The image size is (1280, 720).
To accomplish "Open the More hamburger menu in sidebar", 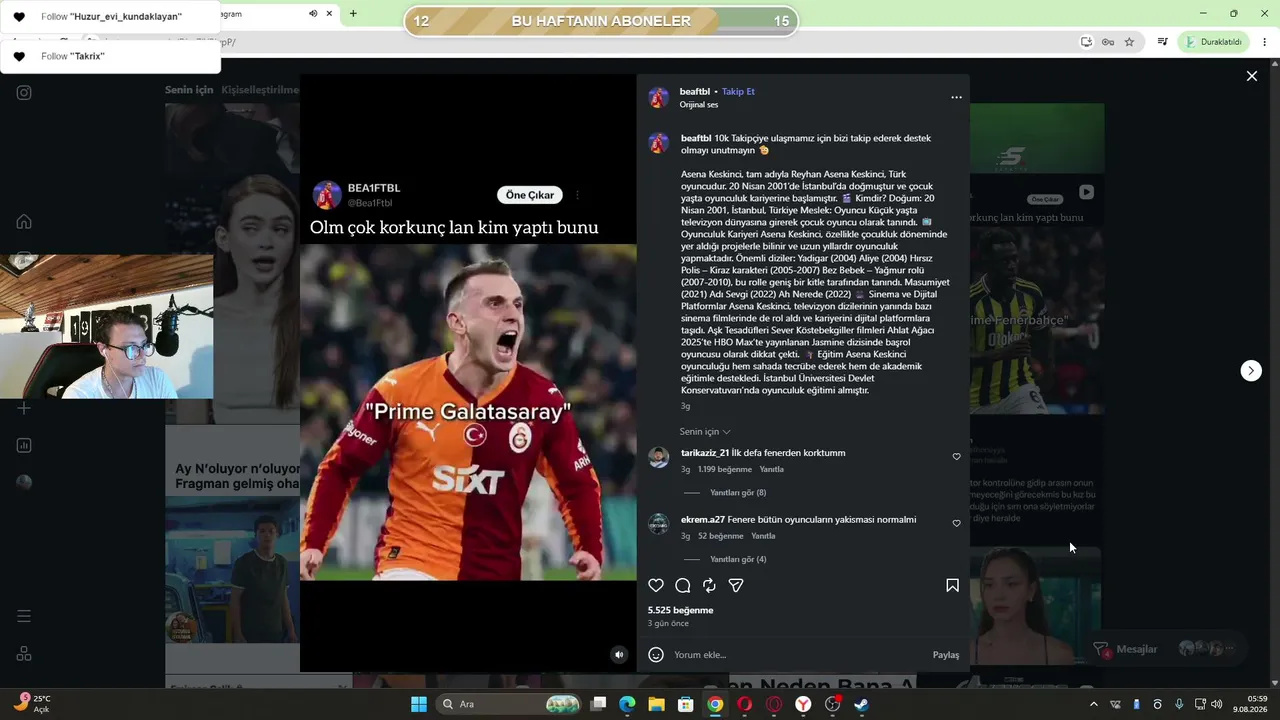I will pos(24,616).
